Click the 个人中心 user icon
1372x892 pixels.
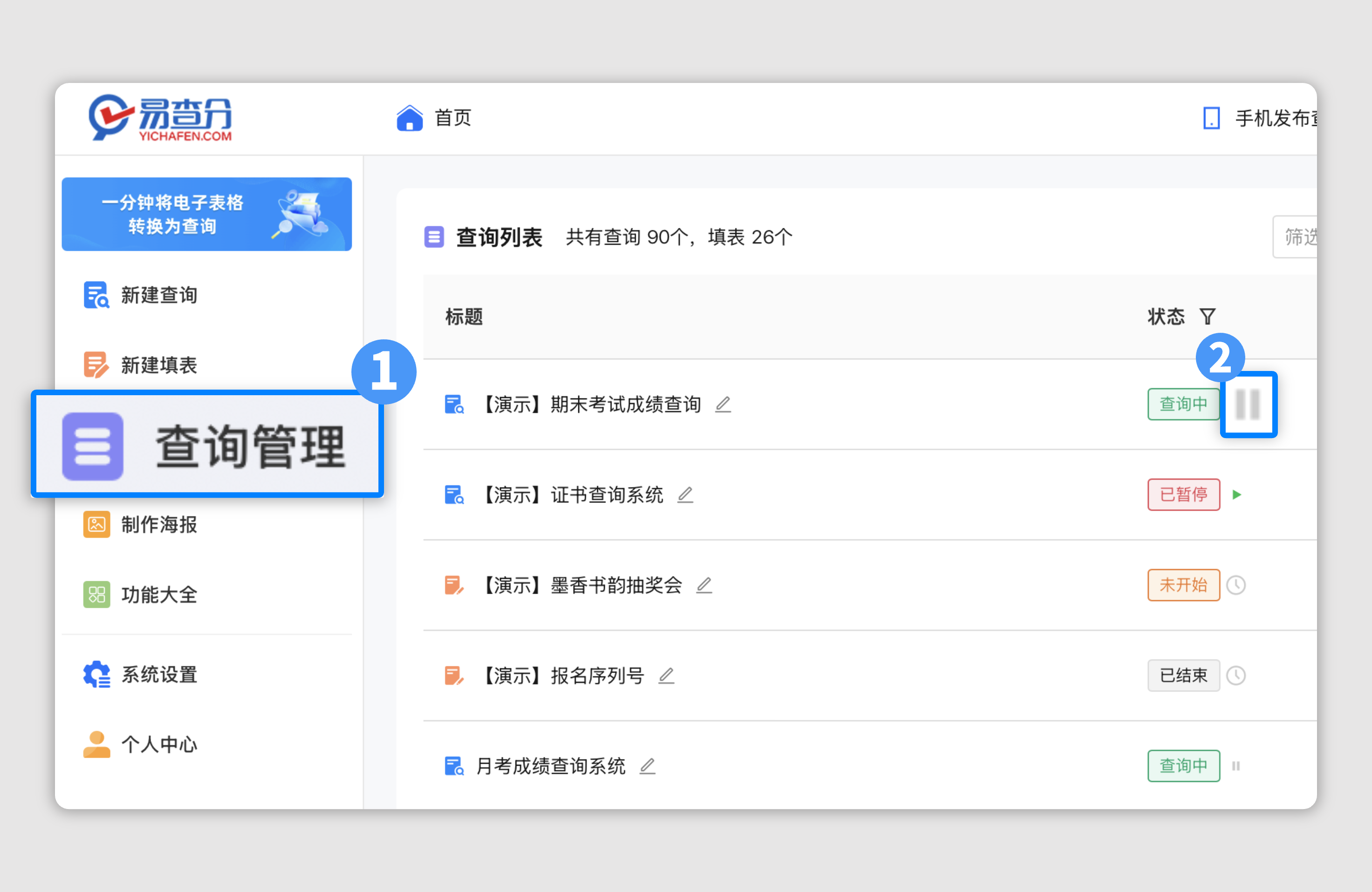point(96,744)
